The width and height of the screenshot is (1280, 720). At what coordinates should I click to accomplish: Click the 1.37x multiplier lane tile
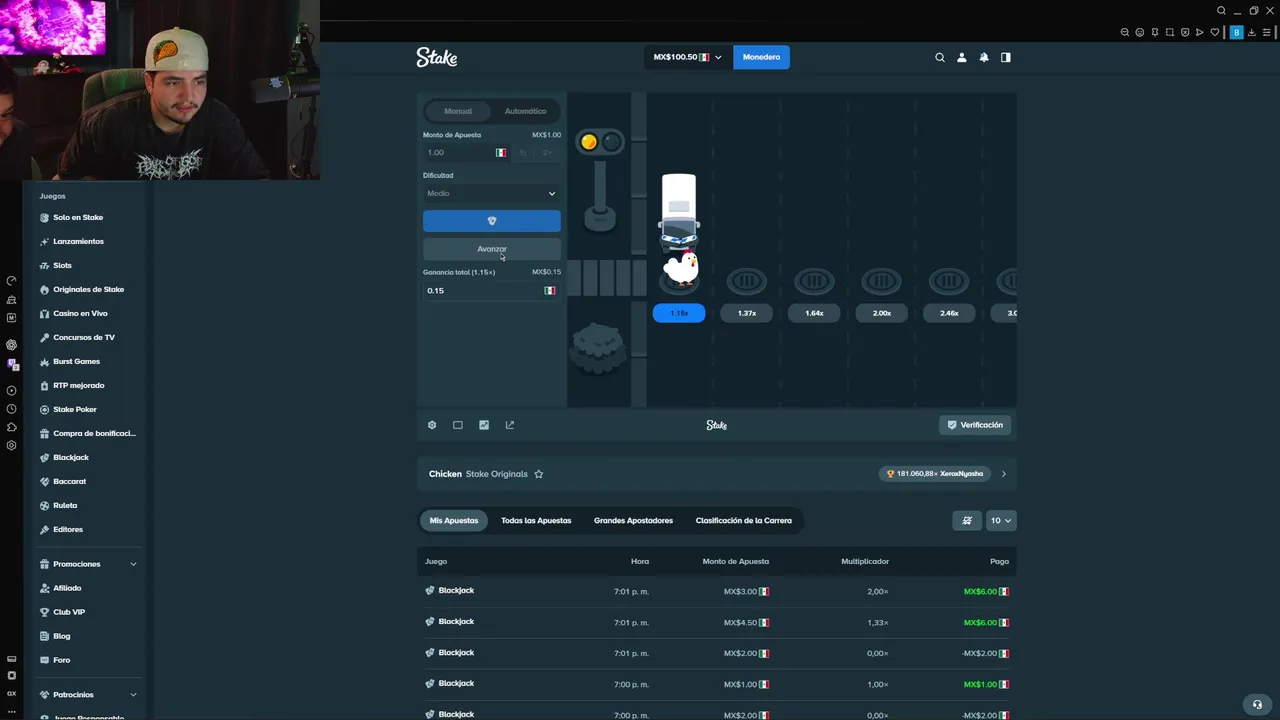(x=747, y=313)
